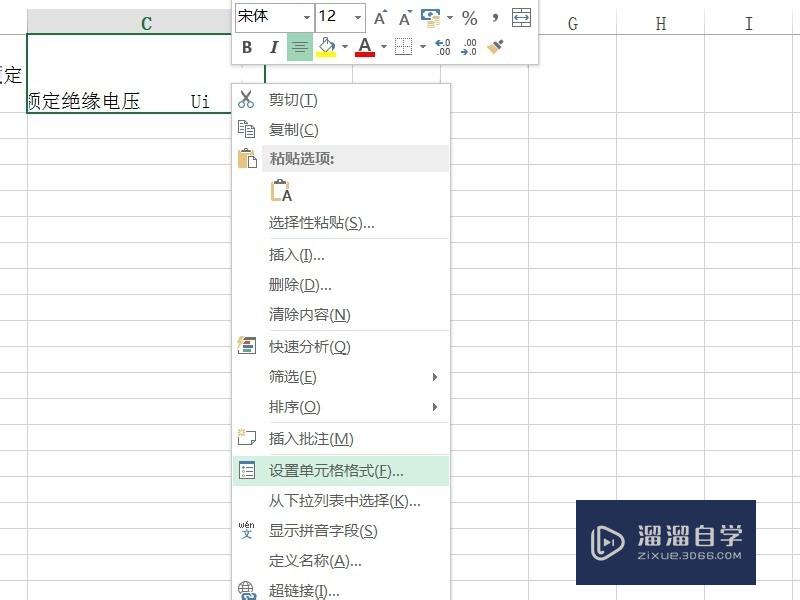Click the Comma Style icon

pyautogui.click(x=495, y=17)
